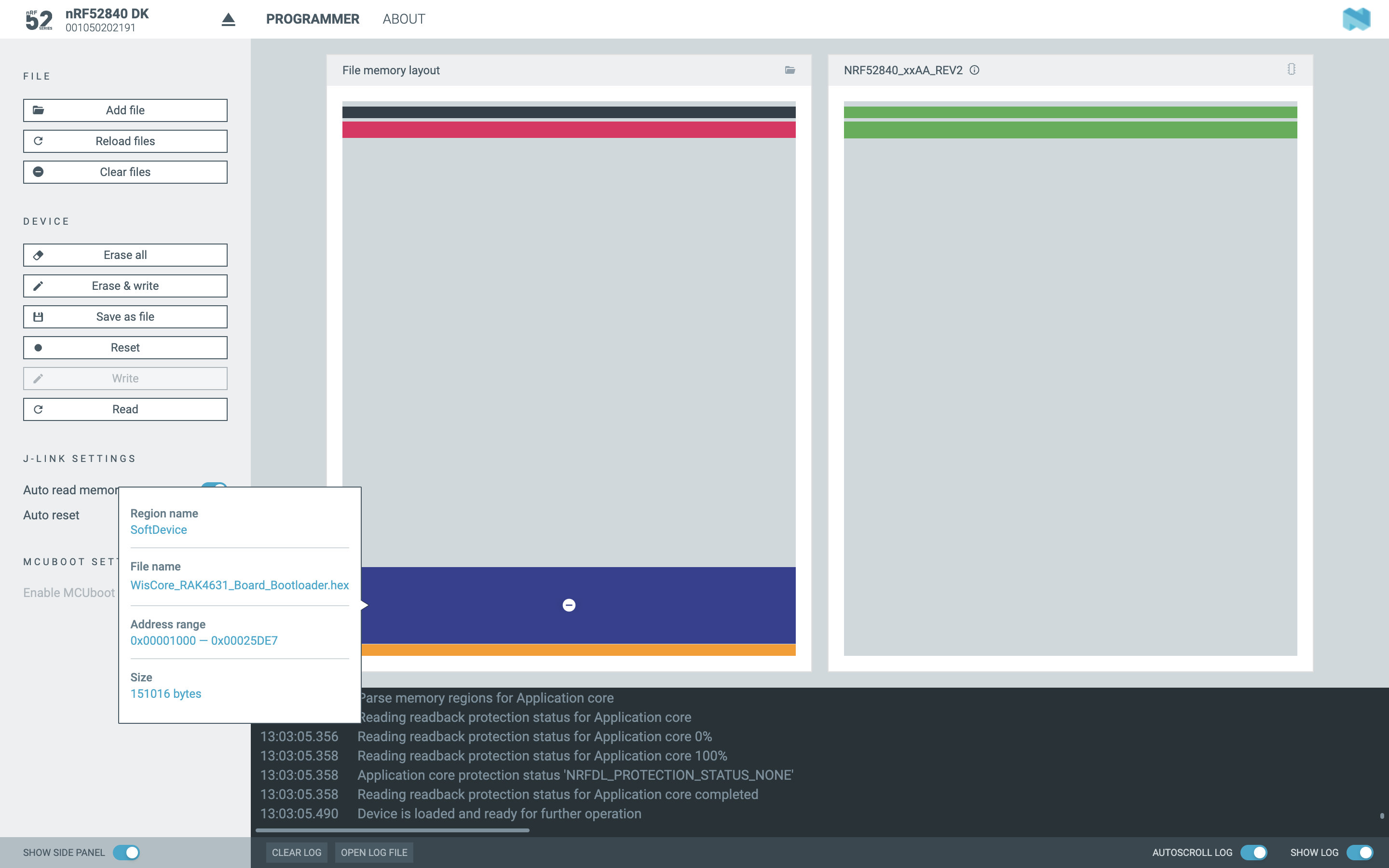Click the Erase all eraser button

coord(125,255)
